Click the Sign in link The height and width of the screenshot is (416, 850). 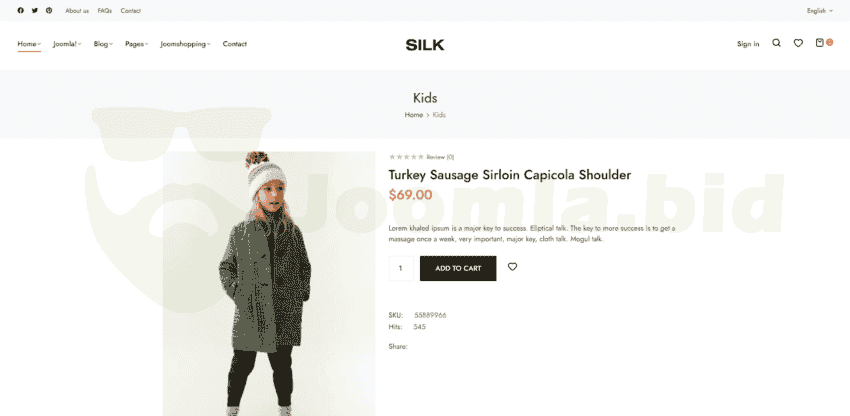(748, 44)
